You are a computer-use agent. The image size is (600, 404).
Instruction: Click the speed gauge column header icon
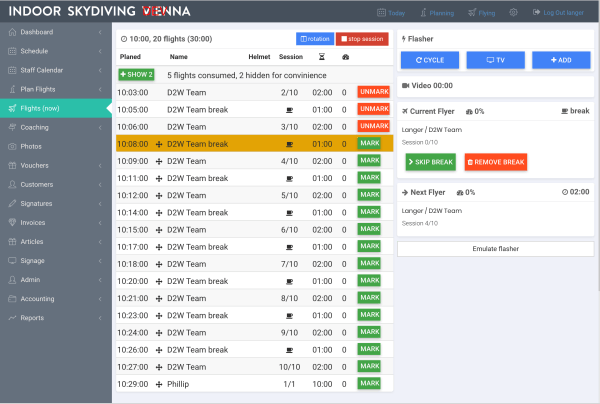coord(346,57)
